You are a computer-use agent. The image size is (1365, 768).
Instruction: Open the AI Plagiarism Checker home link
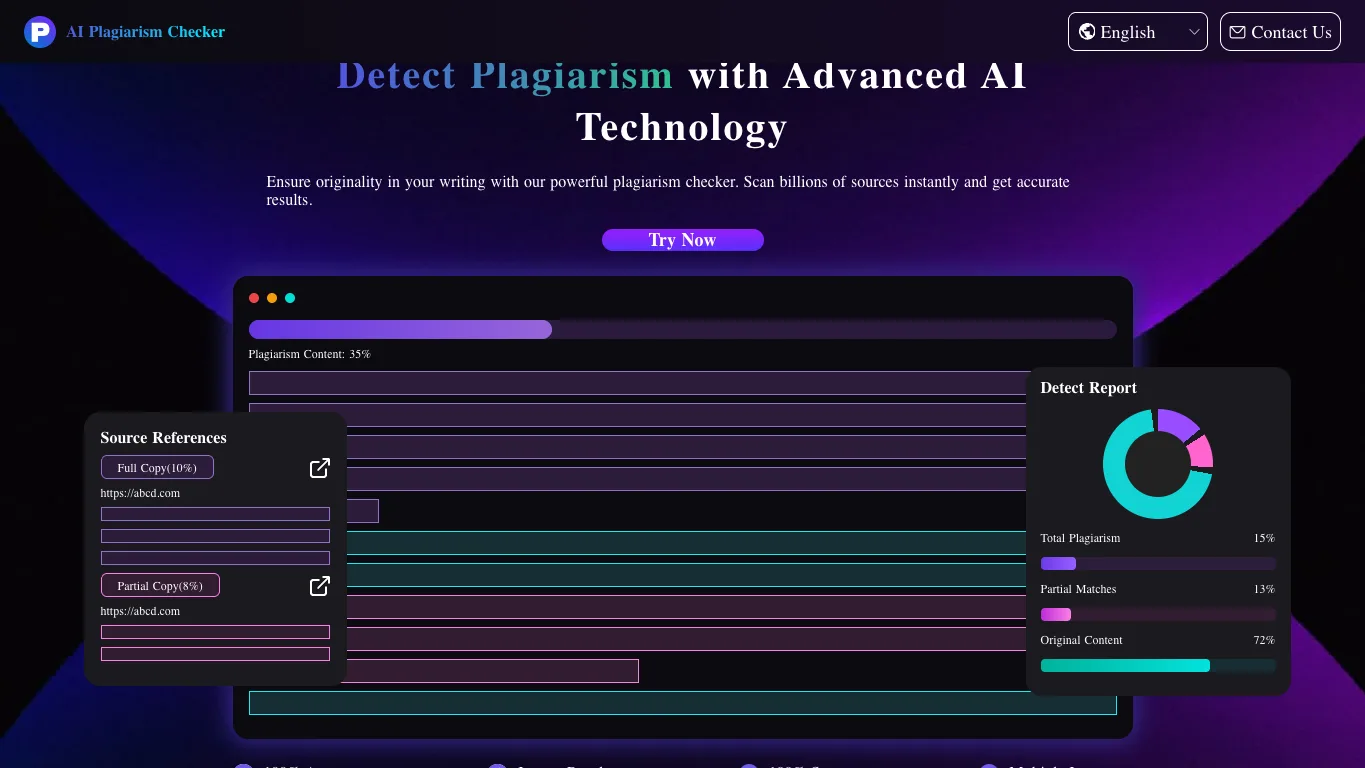[x=145, y=32]
